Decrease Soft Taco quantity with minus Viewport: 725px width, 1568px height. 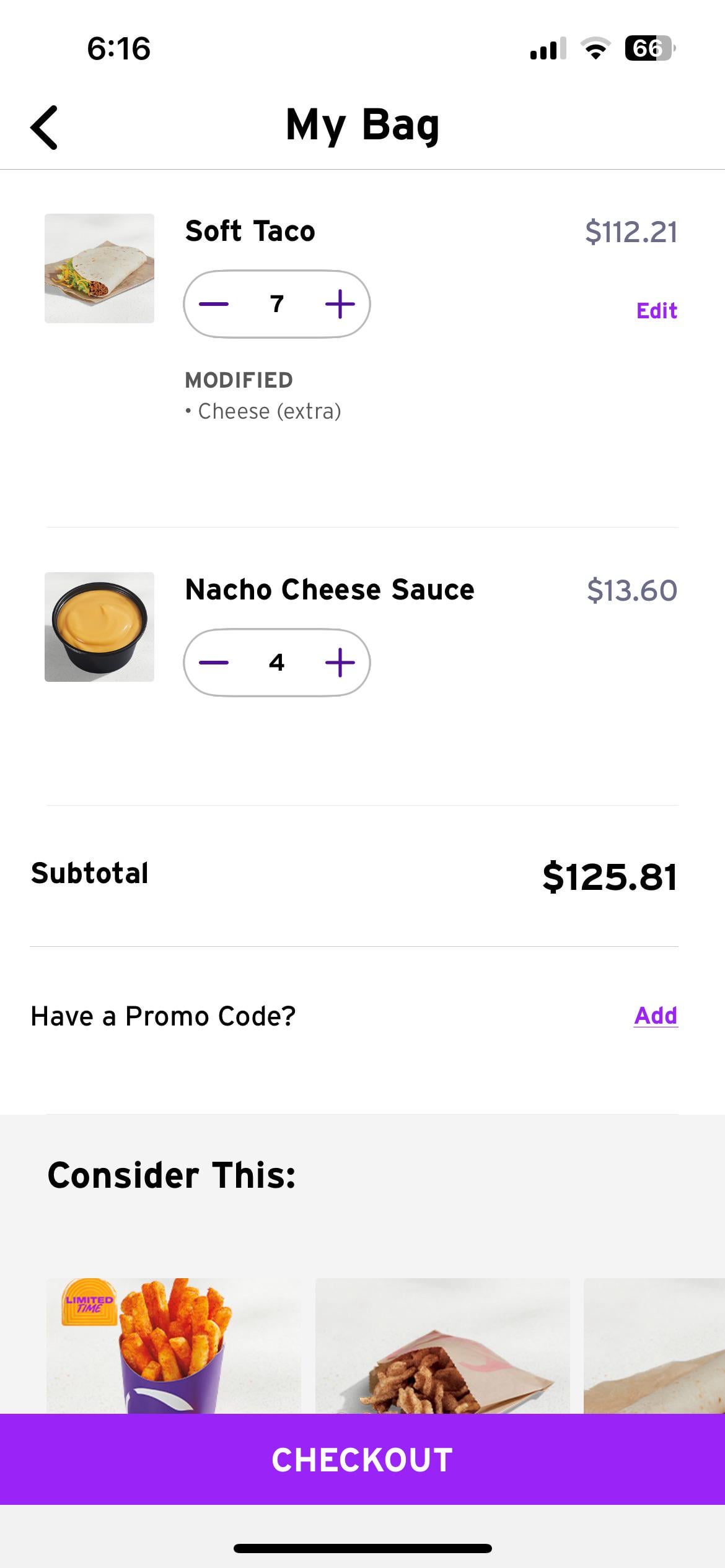coord(214,304)
